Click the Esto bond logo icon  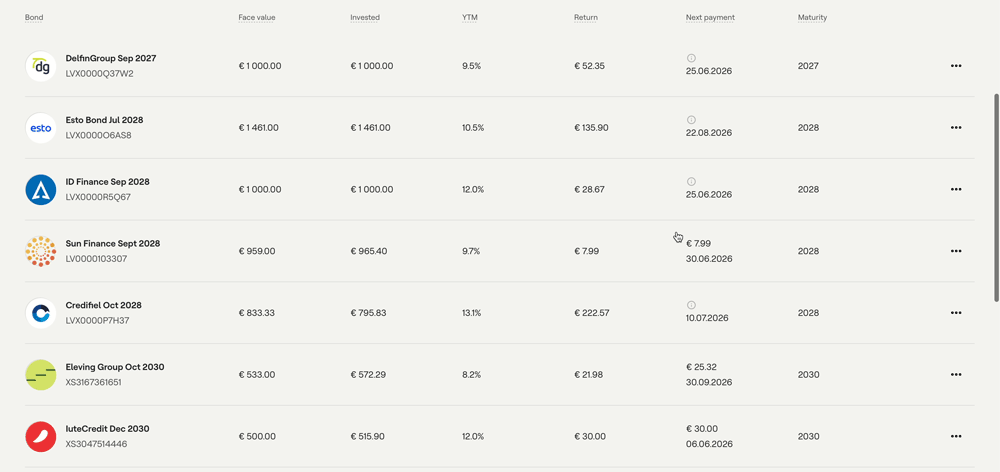41,128
